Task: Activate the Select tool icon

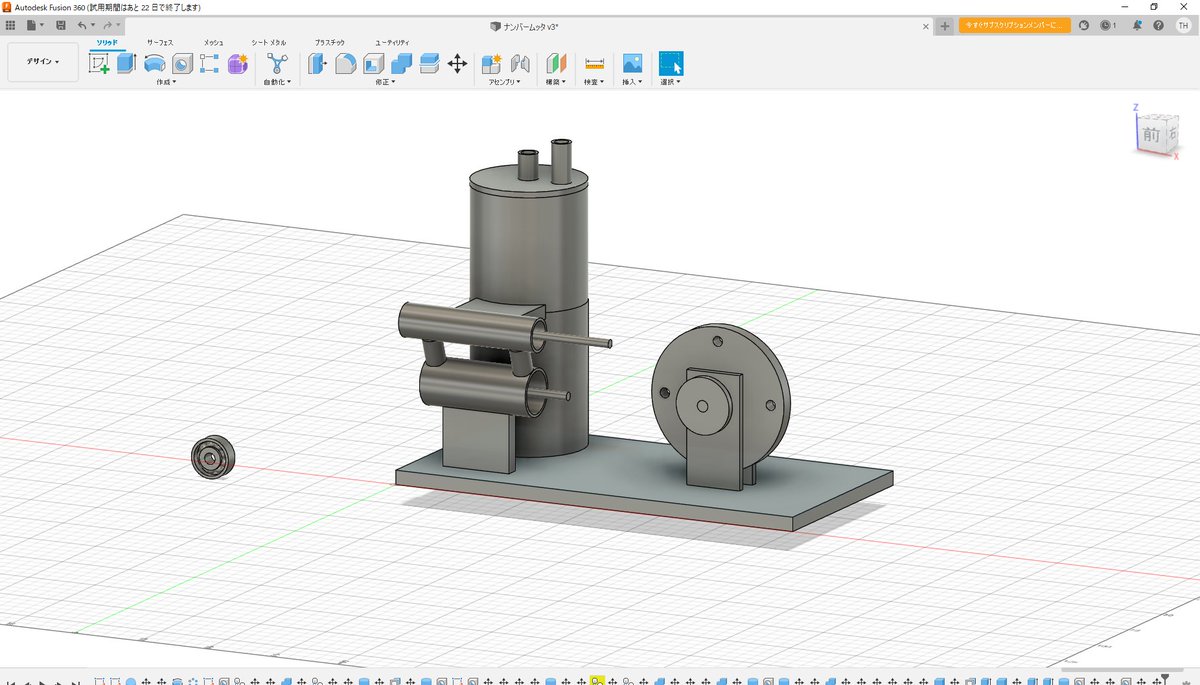Action: 671,64
